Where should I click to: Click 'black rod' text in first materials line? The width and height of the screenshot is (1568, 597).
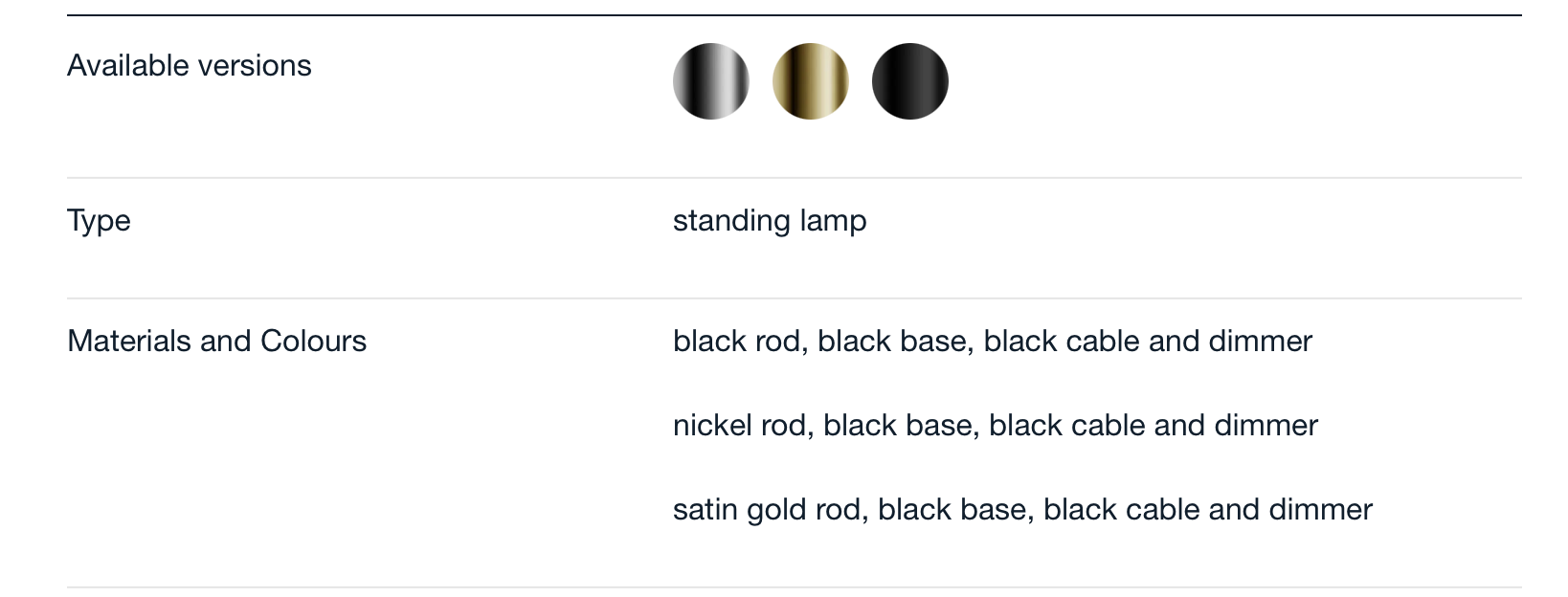[x=737, y=342]
